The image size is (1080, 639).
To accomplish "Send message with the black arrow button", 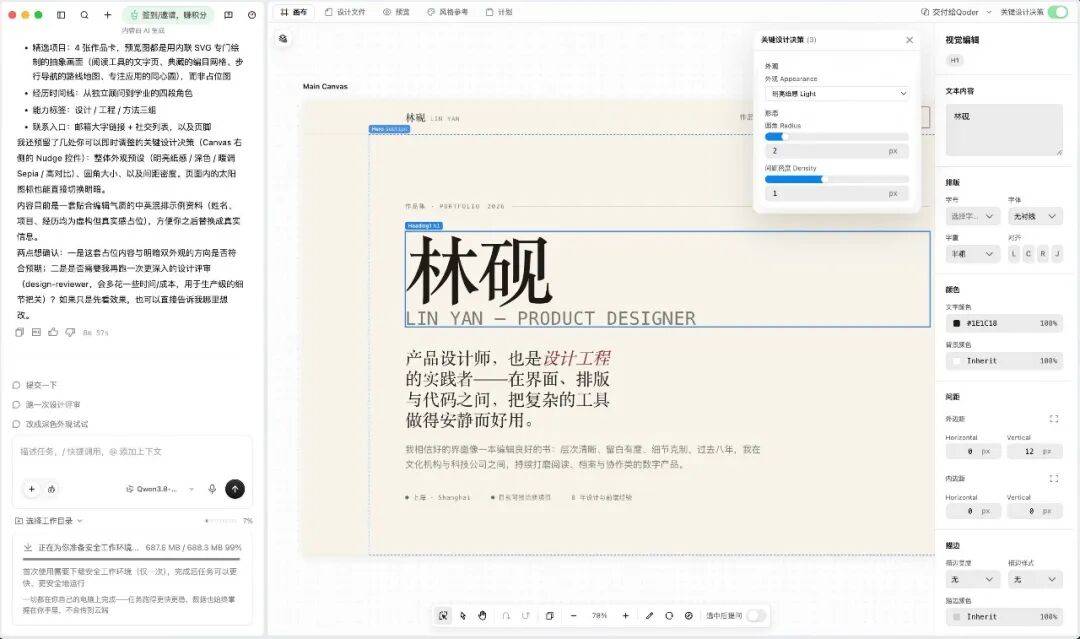I will [235, 489].
